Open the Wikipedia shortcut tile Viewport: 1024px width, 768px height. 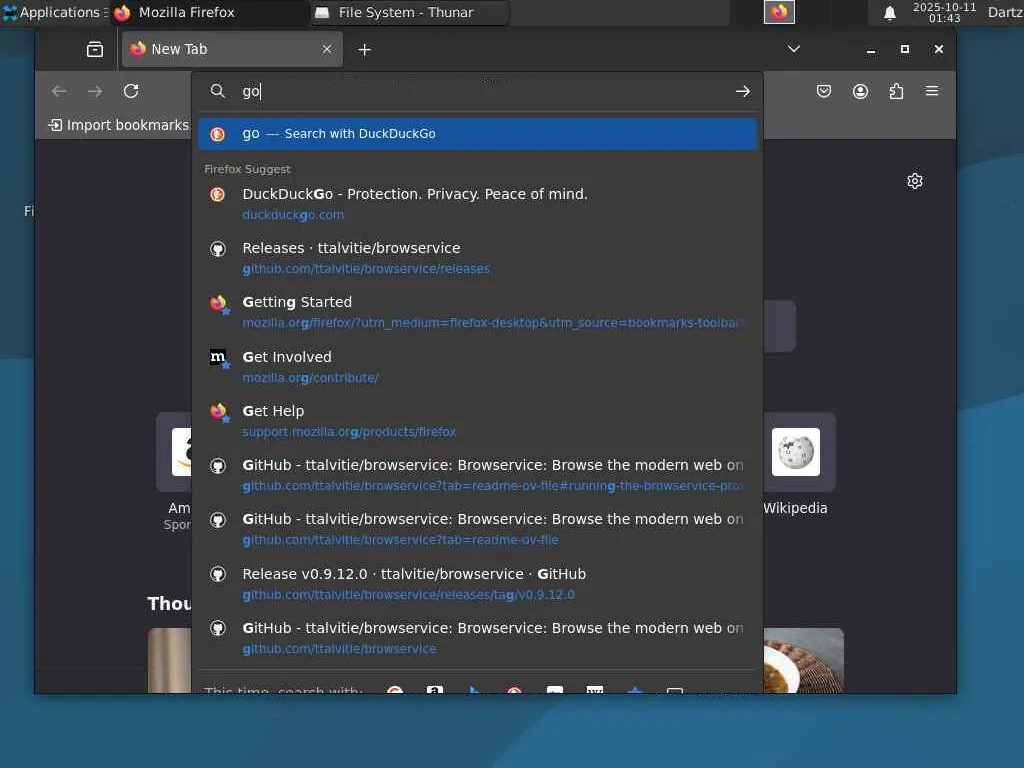(x=795, y=452)
